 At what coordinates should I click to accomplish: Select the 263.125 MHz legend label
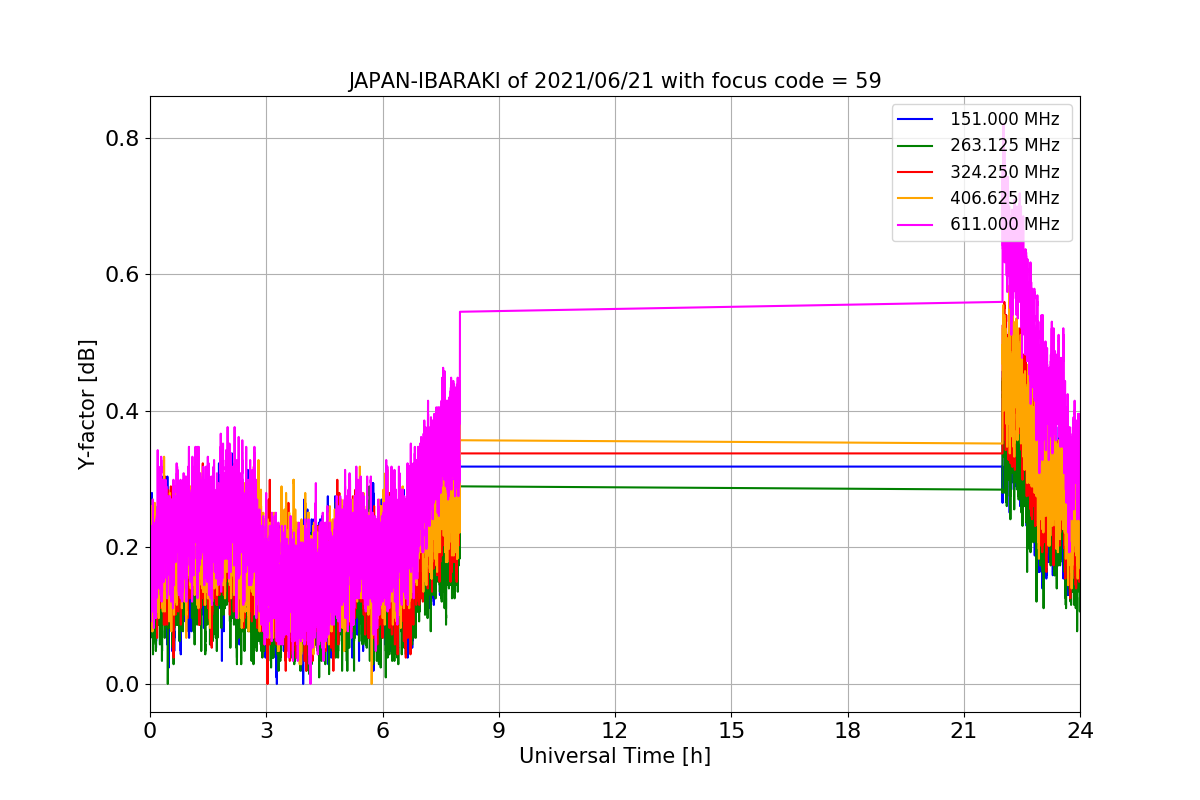1004,145
